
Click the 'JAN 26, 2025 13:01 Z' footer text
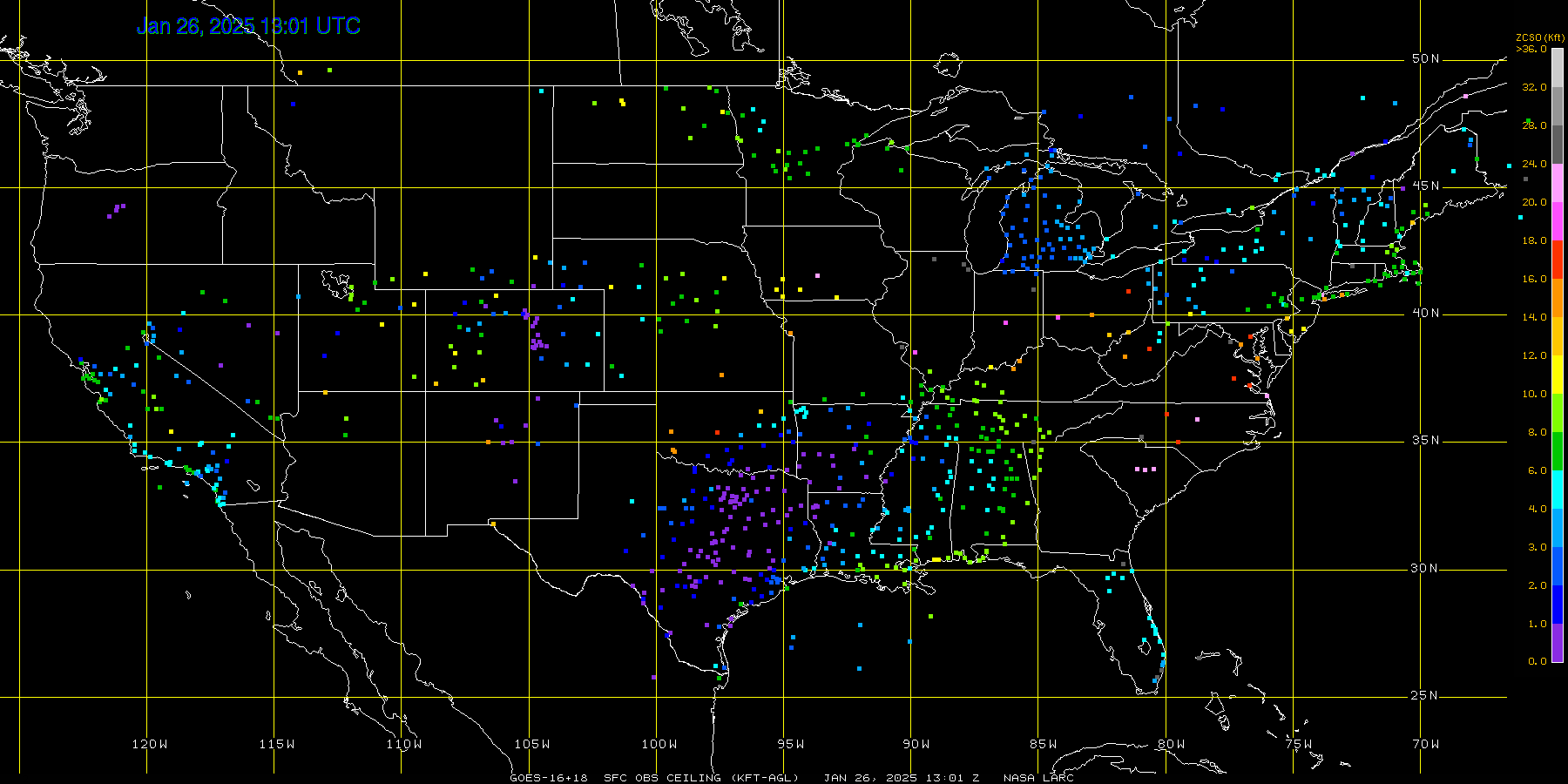pos(902,778)
